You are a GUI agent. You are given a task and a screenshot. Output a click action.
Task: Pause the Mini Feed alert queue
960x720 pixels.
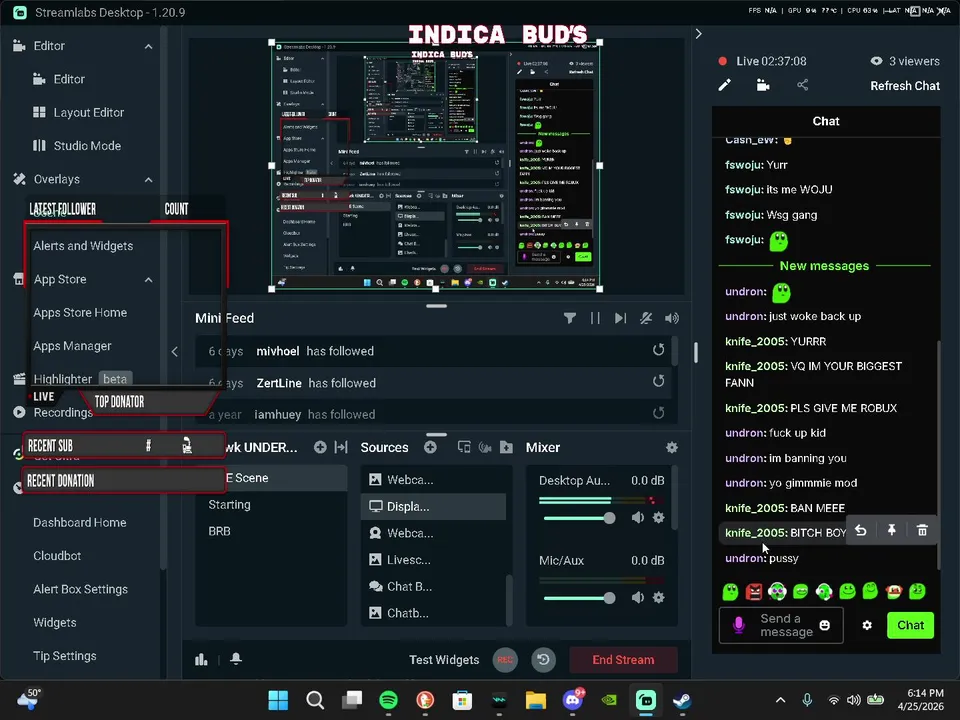point(595,318)
